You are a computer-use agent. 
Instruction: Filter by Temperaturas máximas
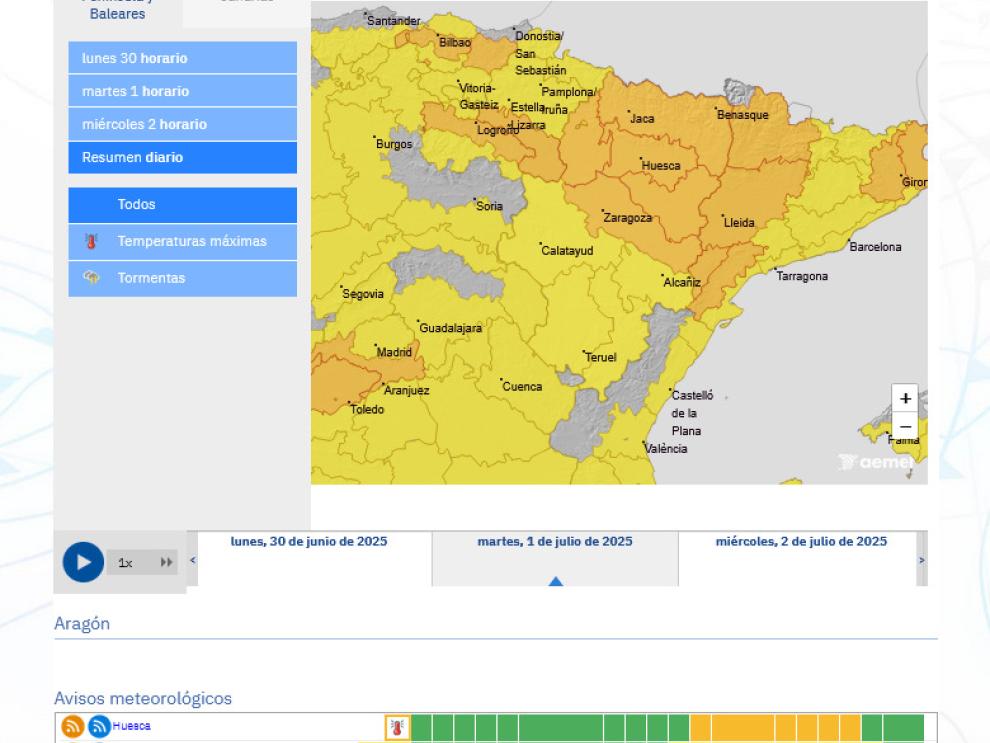[182, 241]
